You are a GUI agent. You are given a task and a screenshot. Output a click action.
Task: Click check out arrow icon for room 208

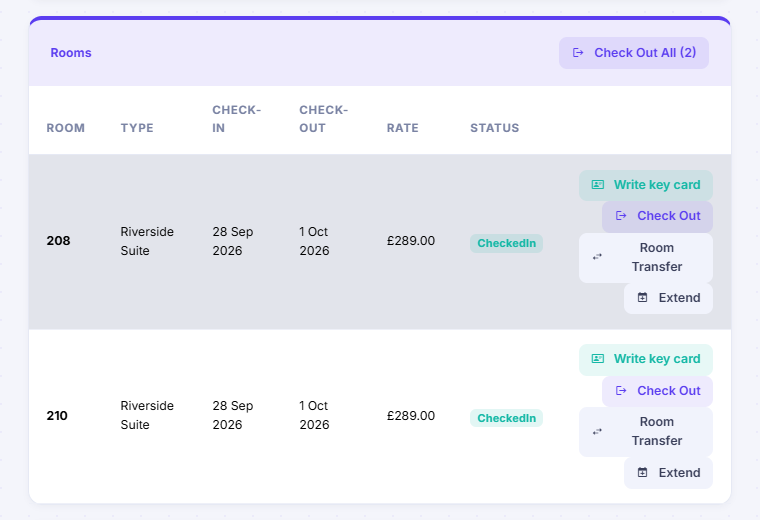[621, 216]
